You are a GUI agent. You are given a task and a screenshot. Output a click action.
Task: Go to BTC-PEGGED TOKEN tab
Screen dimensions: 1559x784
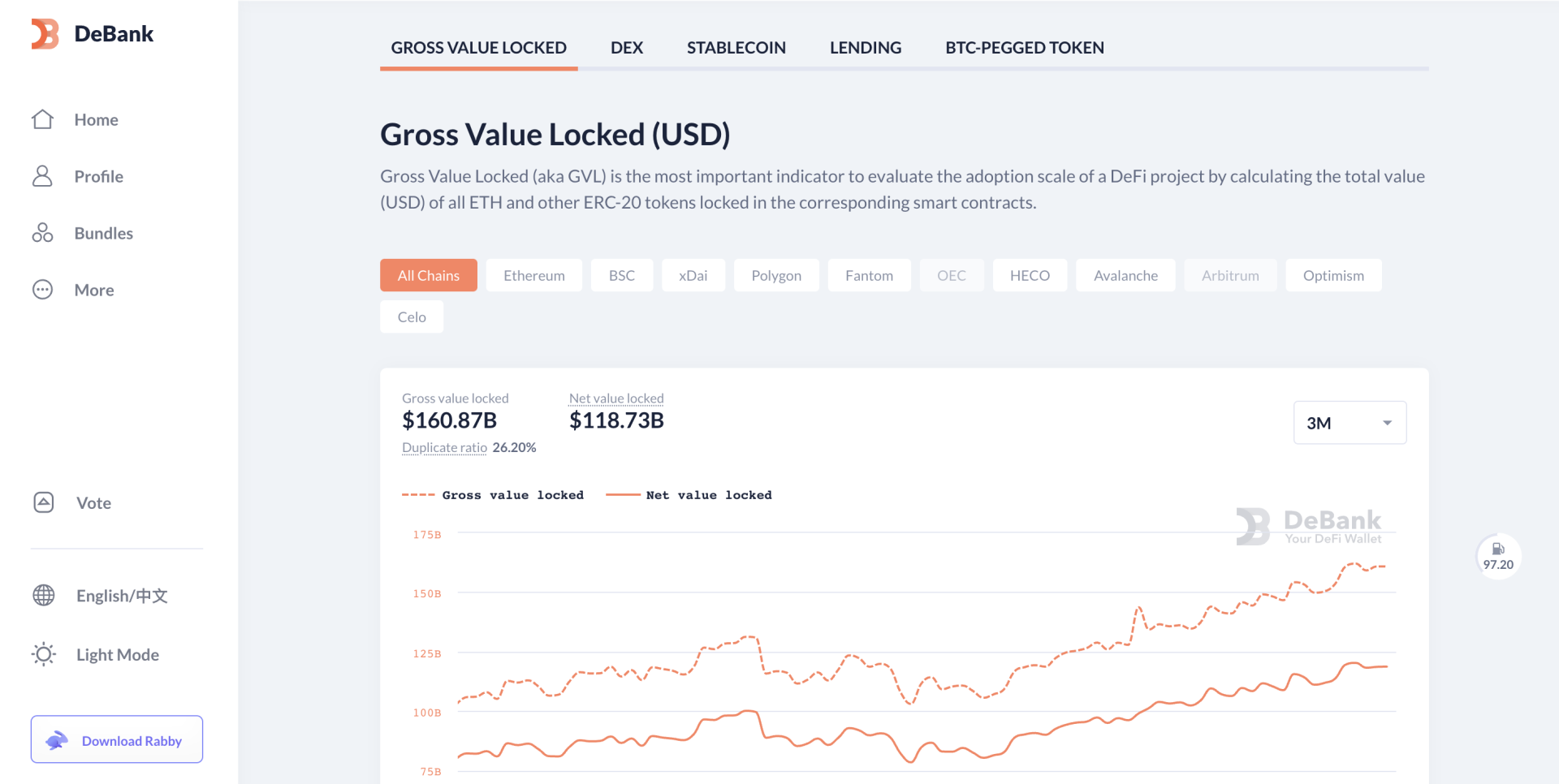point(1025,48)
